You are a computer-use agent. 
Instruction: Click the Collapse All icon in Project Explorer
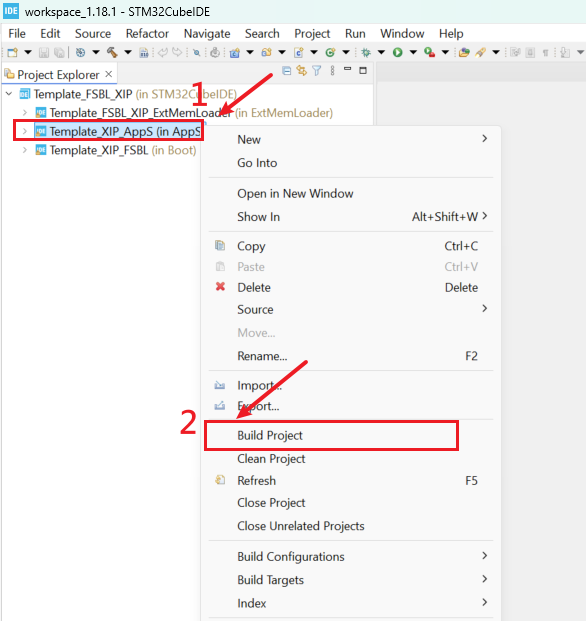pyautogui.click(x=286, y=71)
